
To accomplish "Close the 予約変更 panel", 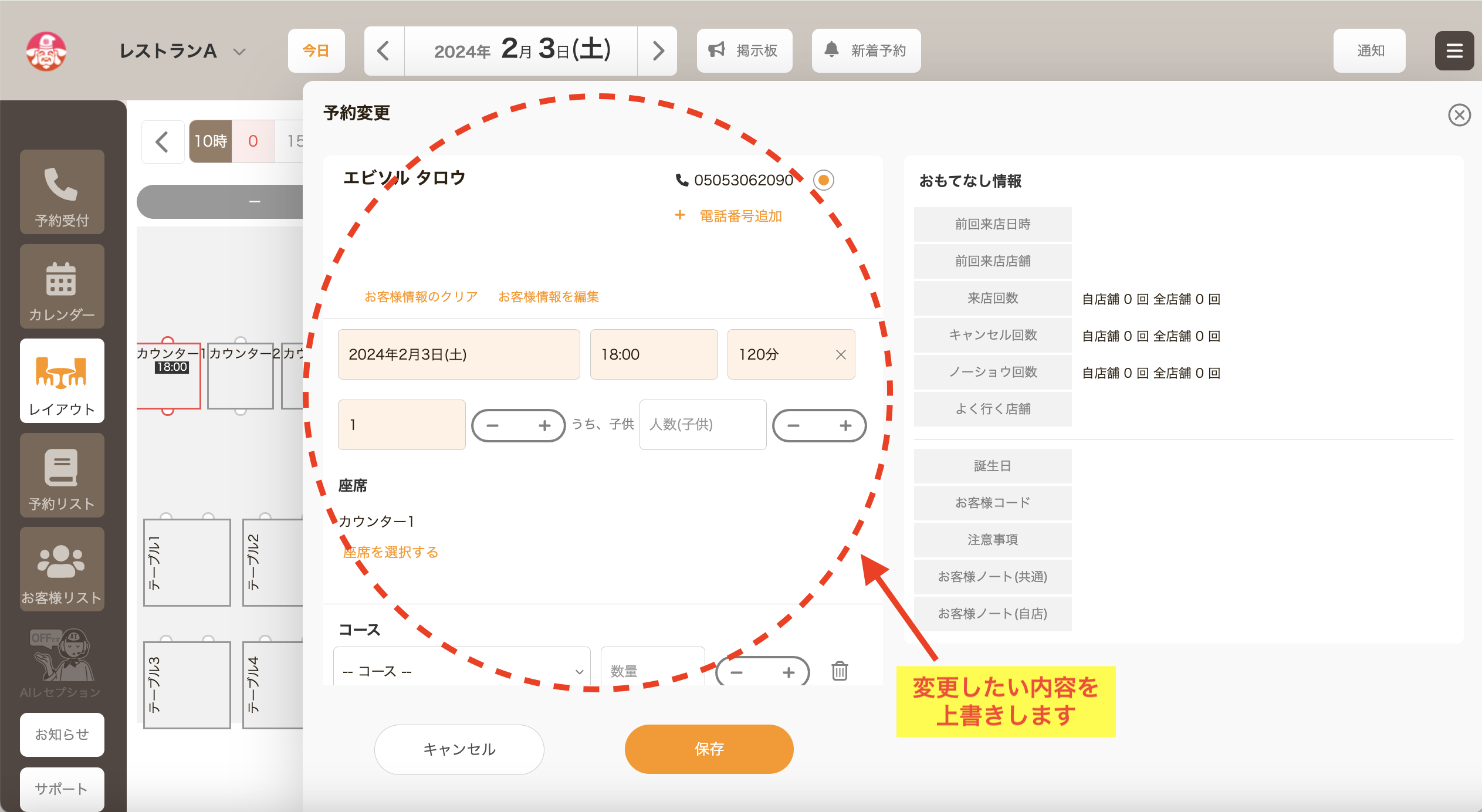I will [x=1459, y=115].
